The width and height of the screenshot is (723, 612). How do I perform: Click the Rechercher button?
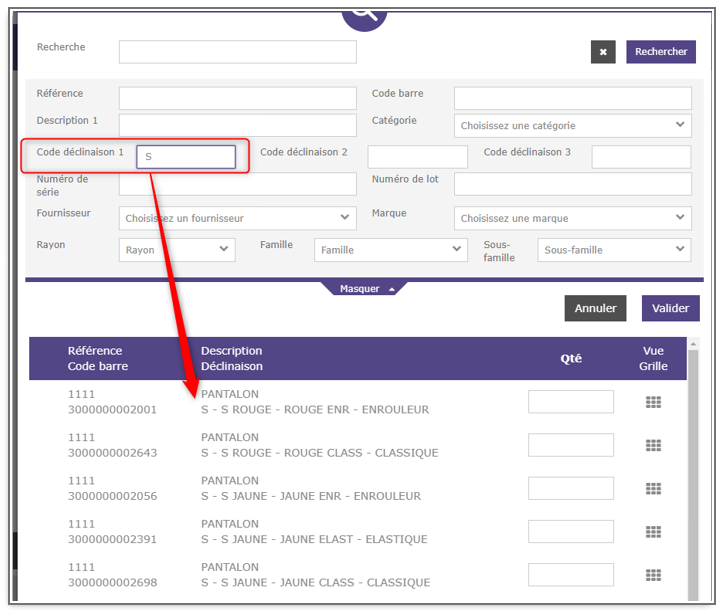tap(661, 52)
